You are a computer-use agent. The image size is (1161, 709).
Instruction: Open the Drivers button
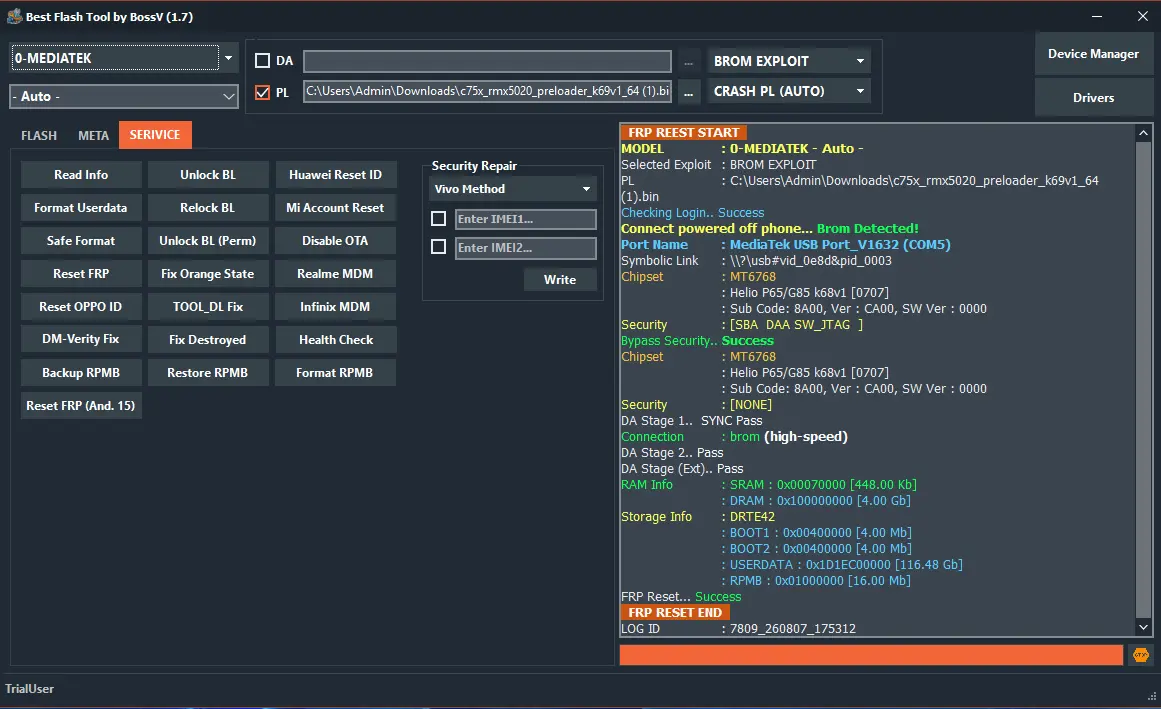(x=1093, y=97)
